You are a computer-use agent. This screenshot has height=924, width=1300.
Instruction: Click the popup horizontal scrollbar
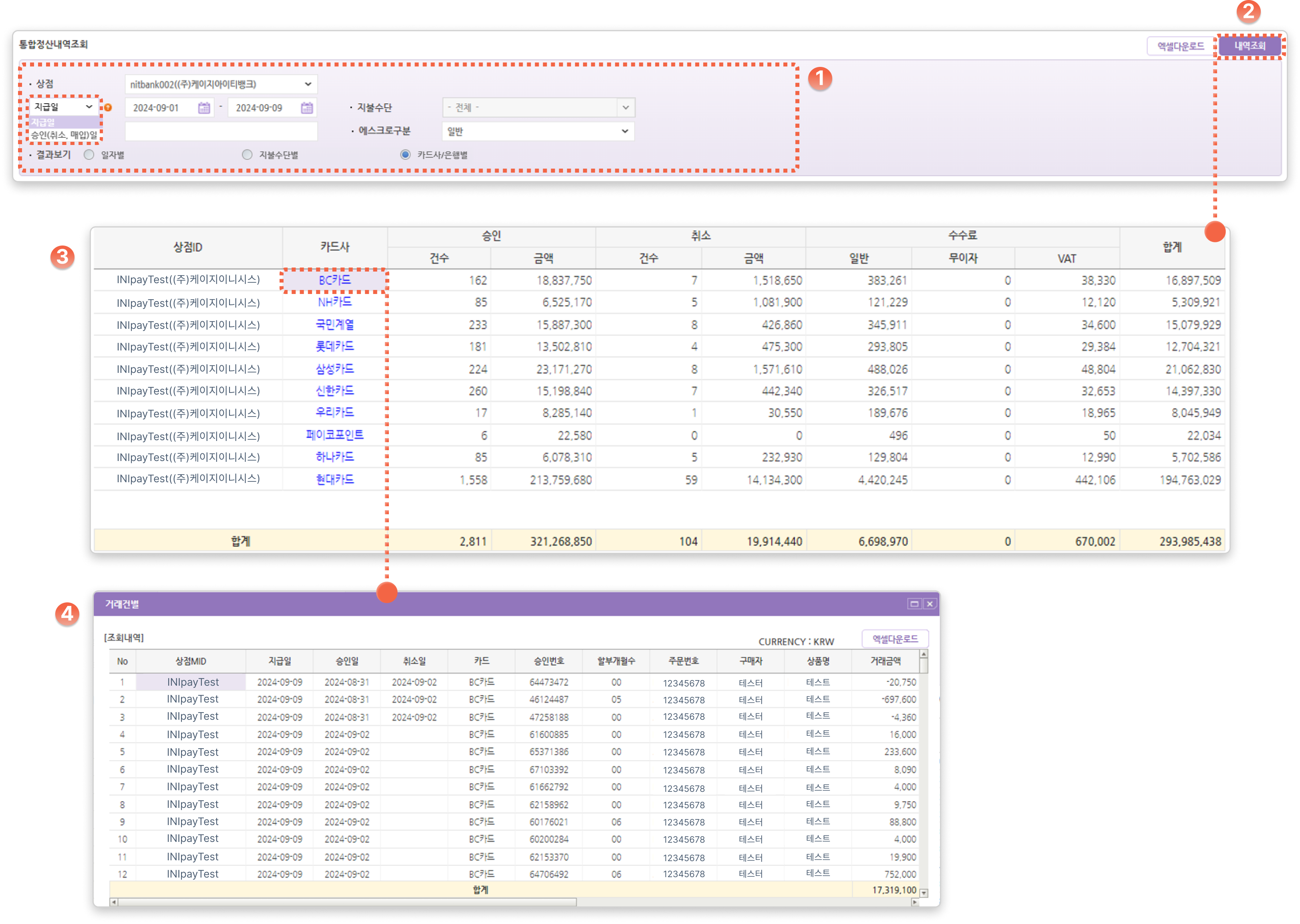pyautogui.click(x=347, y=902)
